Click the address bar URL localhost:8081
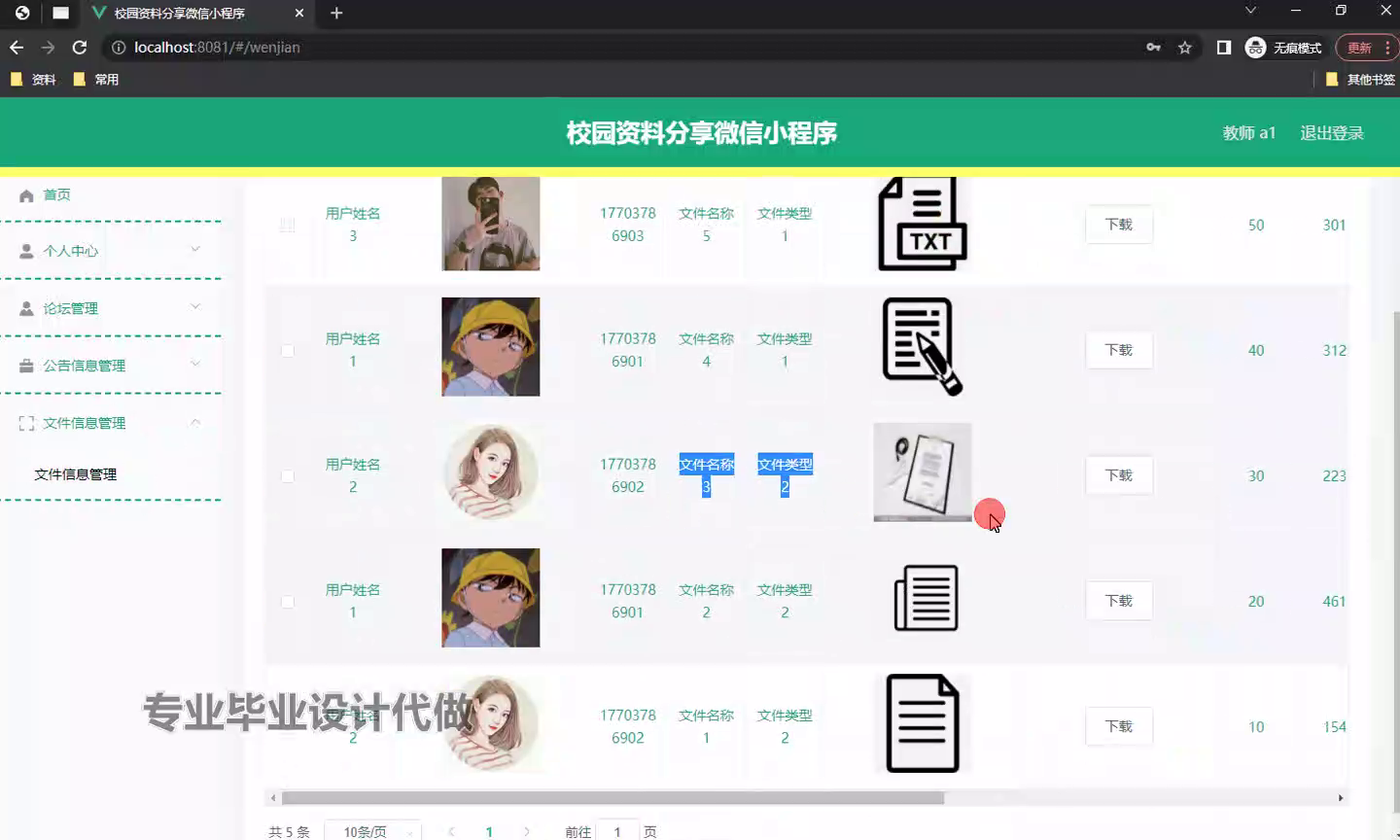1400x840 pixels. tap(217, 47)
